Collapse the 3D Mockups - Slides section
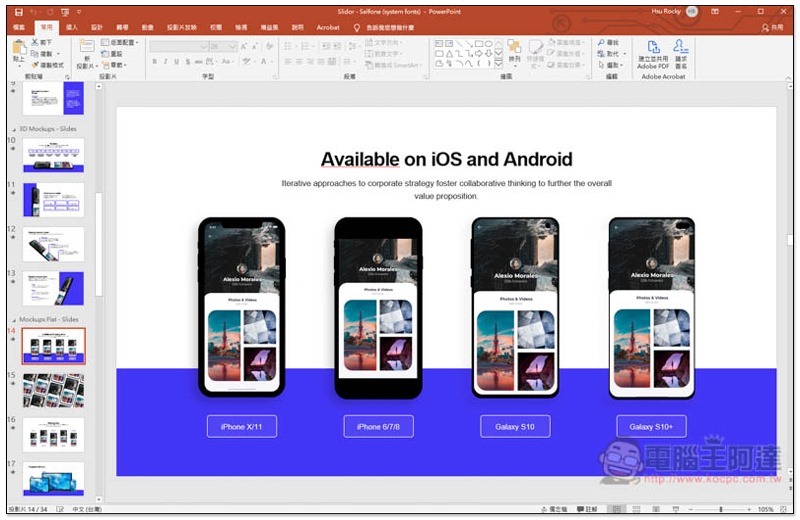This screenshot has width=800, height=520. pos(13,129)
